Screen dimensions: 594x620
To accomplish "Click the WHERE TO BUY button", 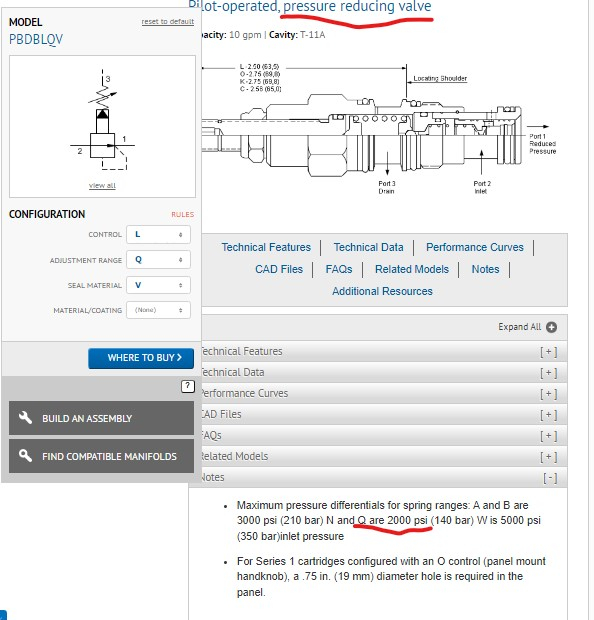I will (x=141, y=358).
